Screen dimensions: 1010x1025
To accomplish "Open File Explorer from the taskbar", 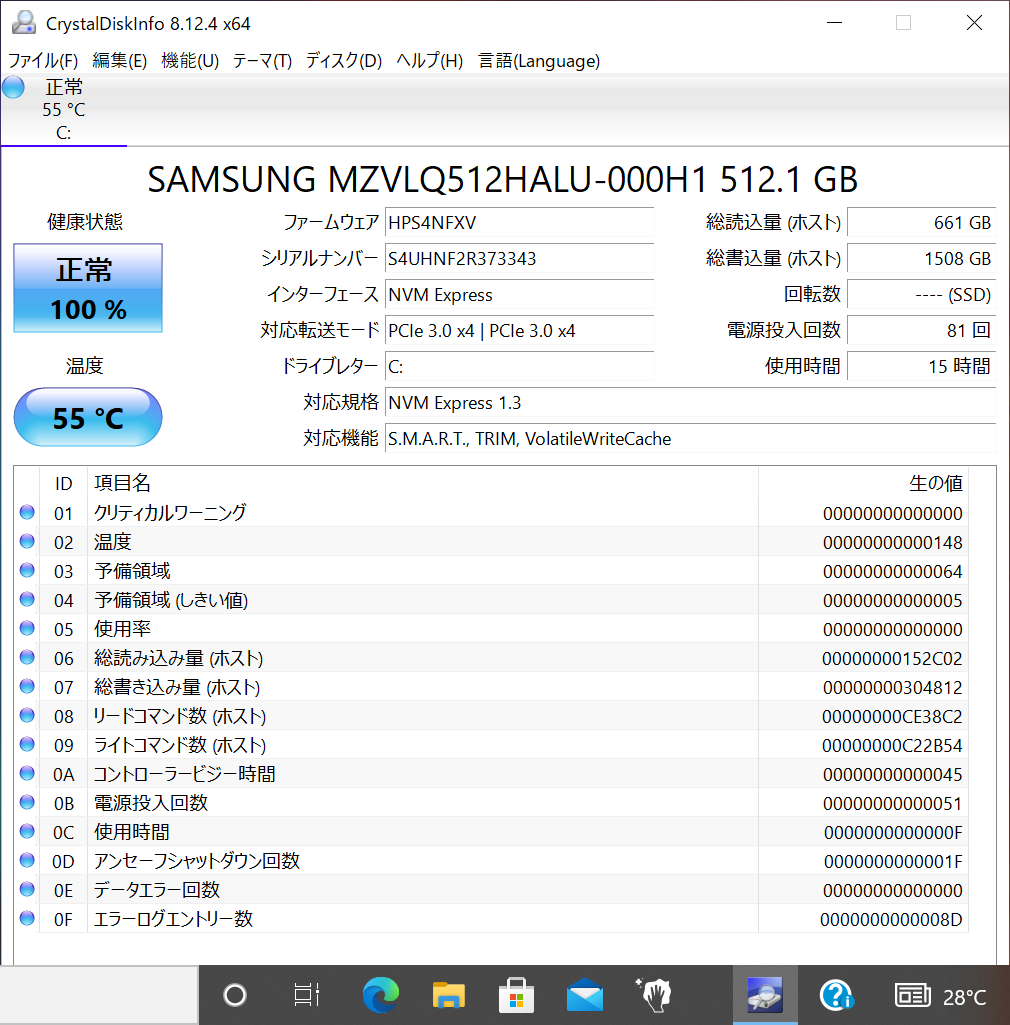I will (x=448, y=995).
